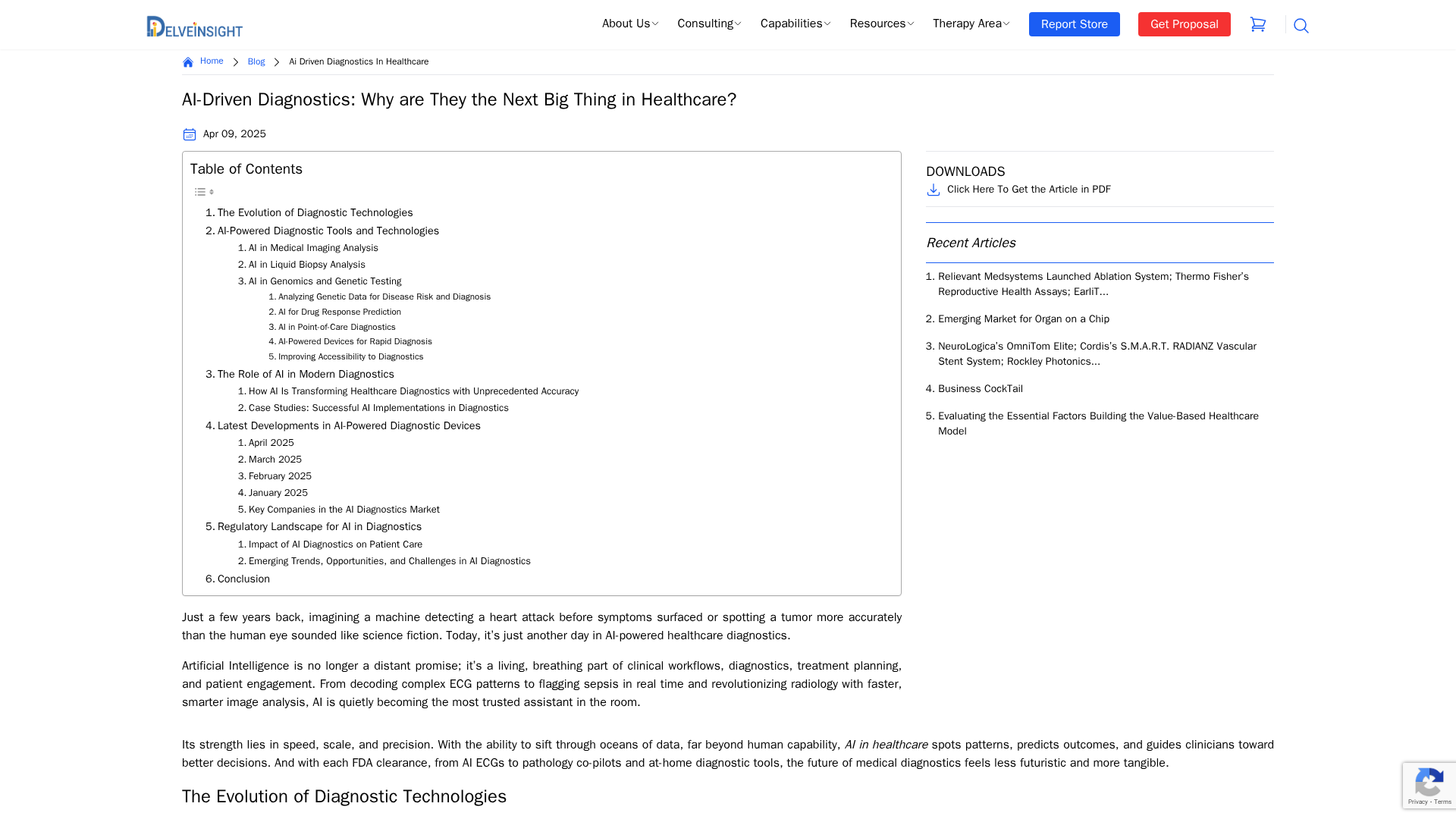Expand the Consulting dropdown

pos(709,24)
